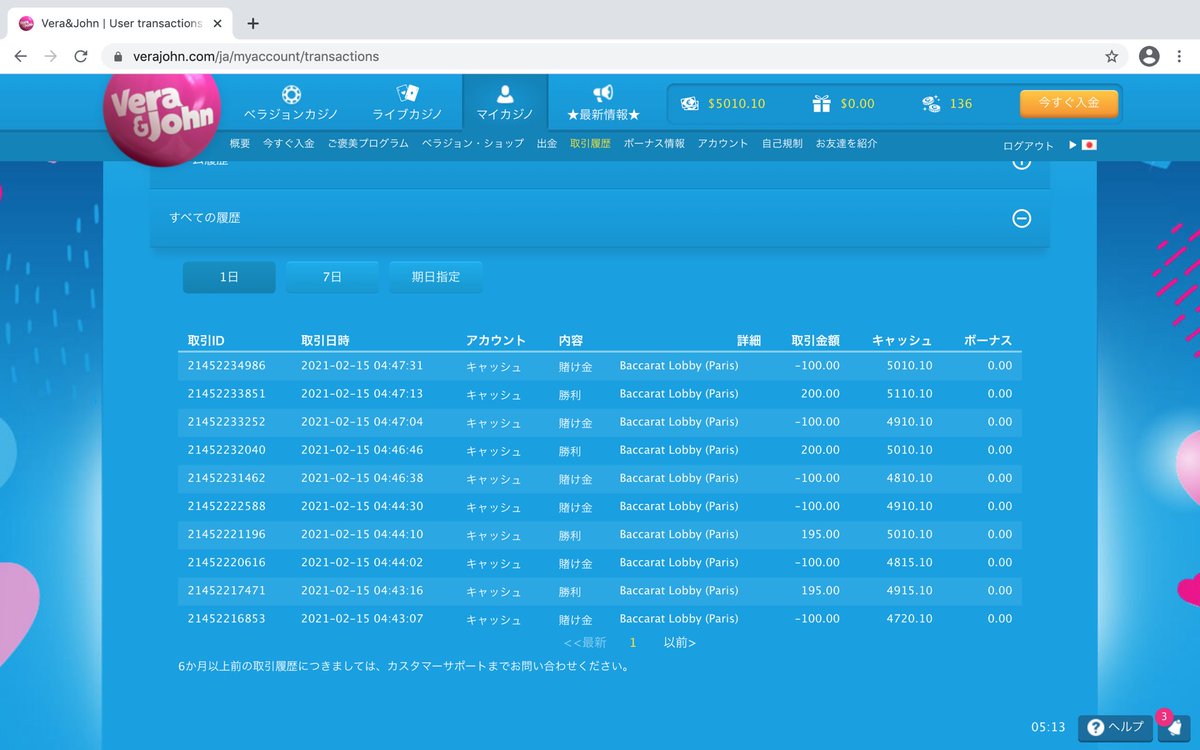Open ベラジョン・ショップ submenu link

(473, 144)
